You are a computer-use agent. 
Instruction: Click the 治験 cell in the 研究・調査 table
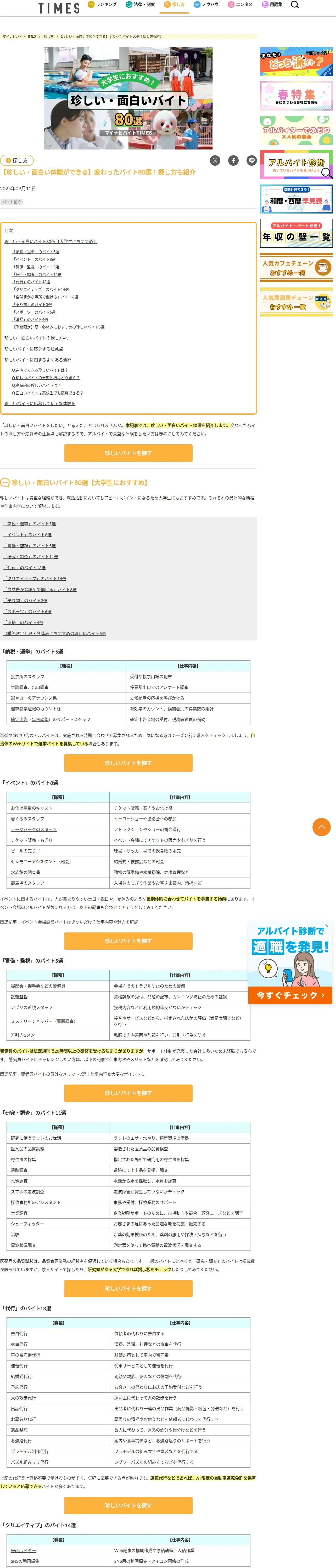pos(58,1235)
